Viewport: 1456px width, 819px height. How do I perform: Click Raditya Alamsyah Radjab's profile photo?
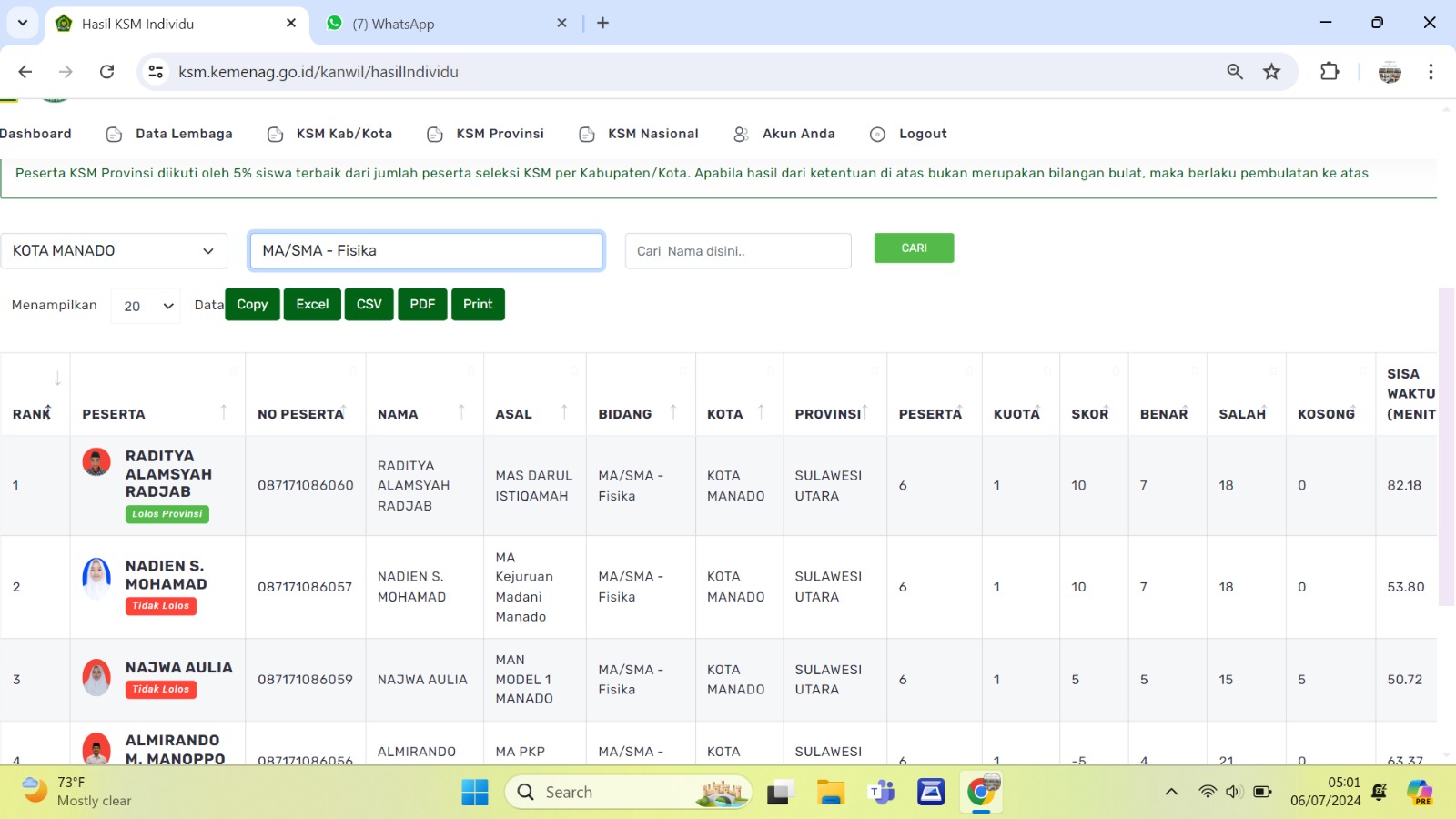click(x=96, y=462)
